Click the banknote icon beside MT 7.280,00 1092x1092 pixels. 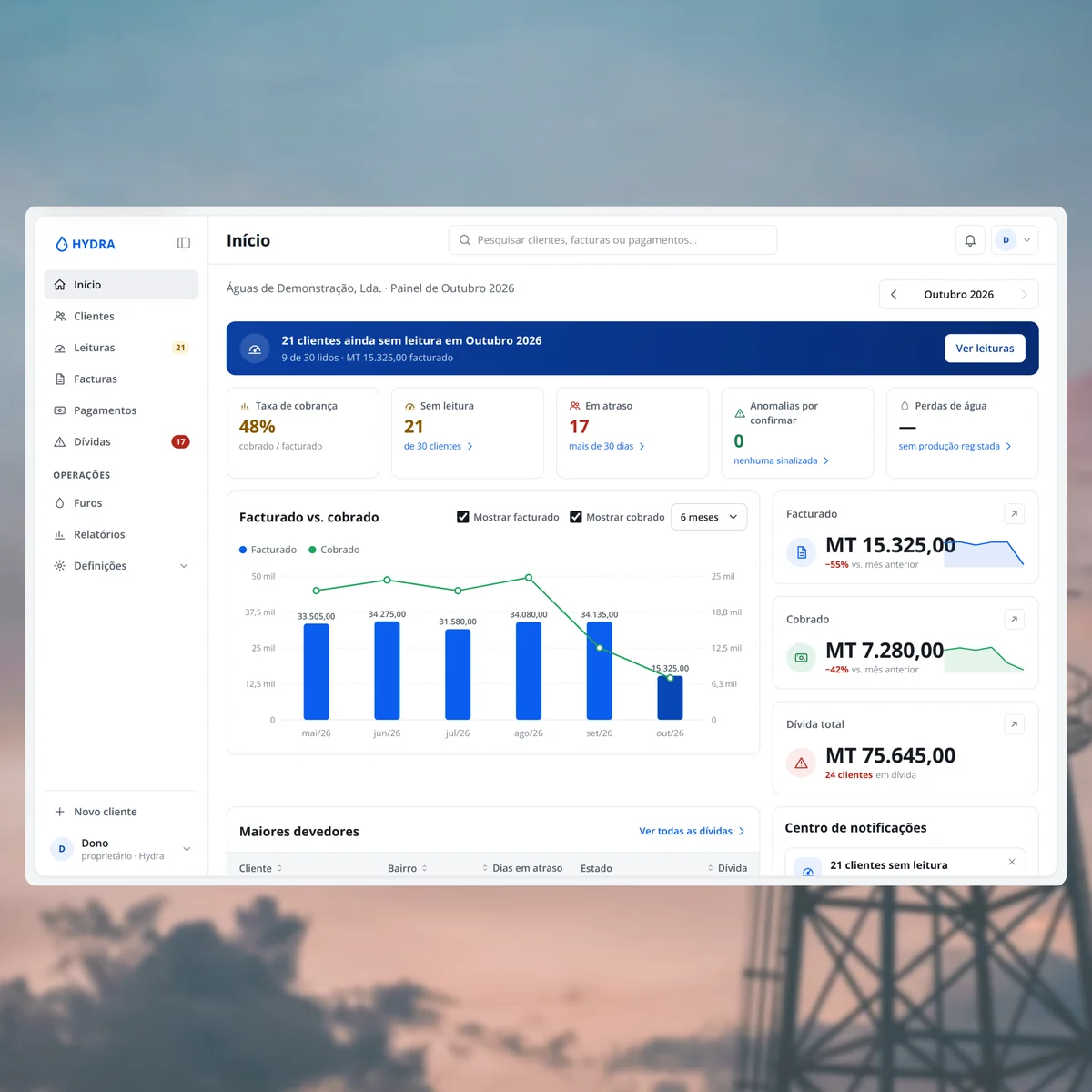click(802, 658)
